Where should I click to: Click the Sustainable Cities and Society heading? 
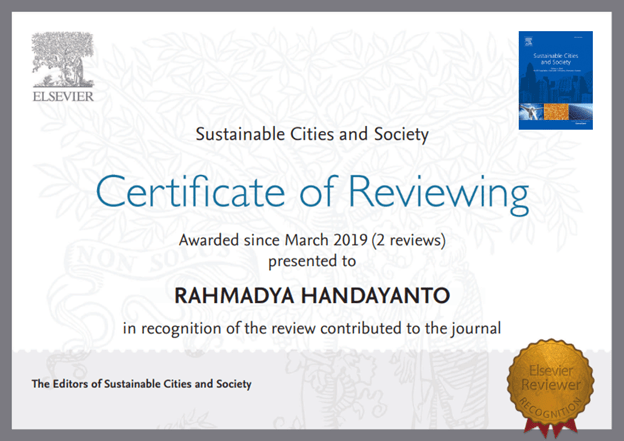point(311,134)
